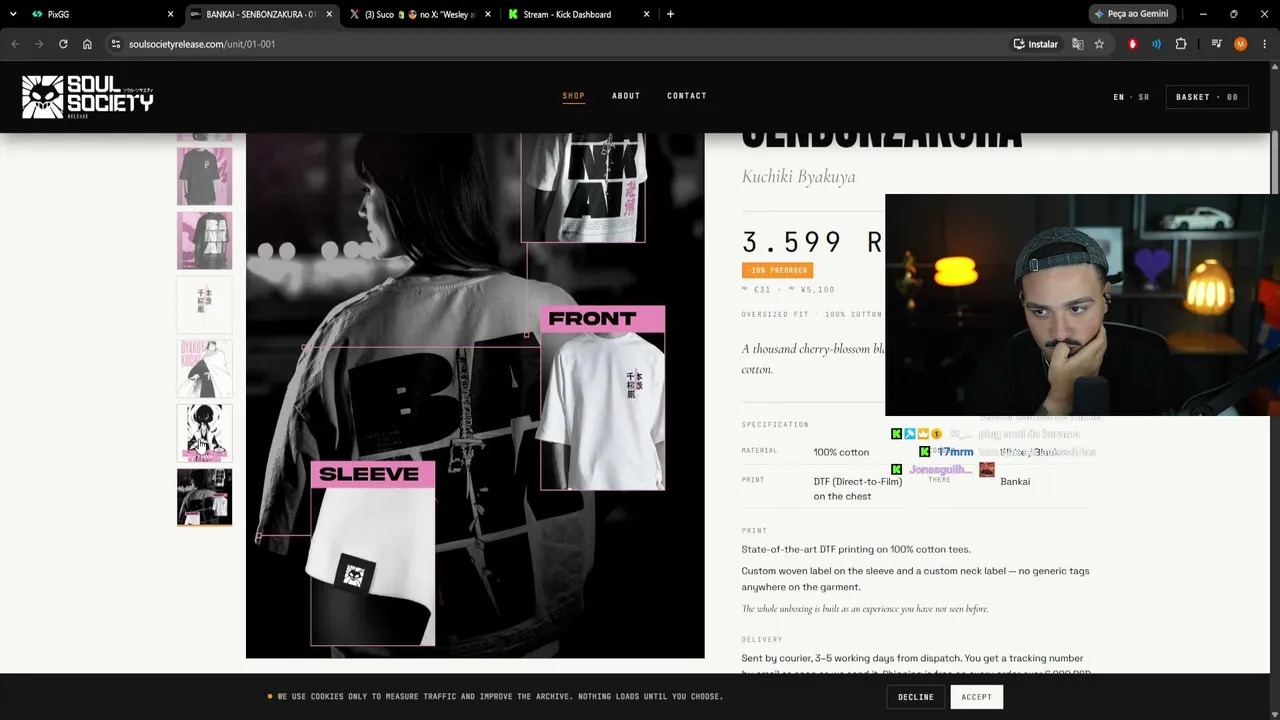The width and height of the screenshot is (1280, 720).
Task: Select the Byakuya Kuchiki artwork thumbnail
Action: [x=204, y=368]
